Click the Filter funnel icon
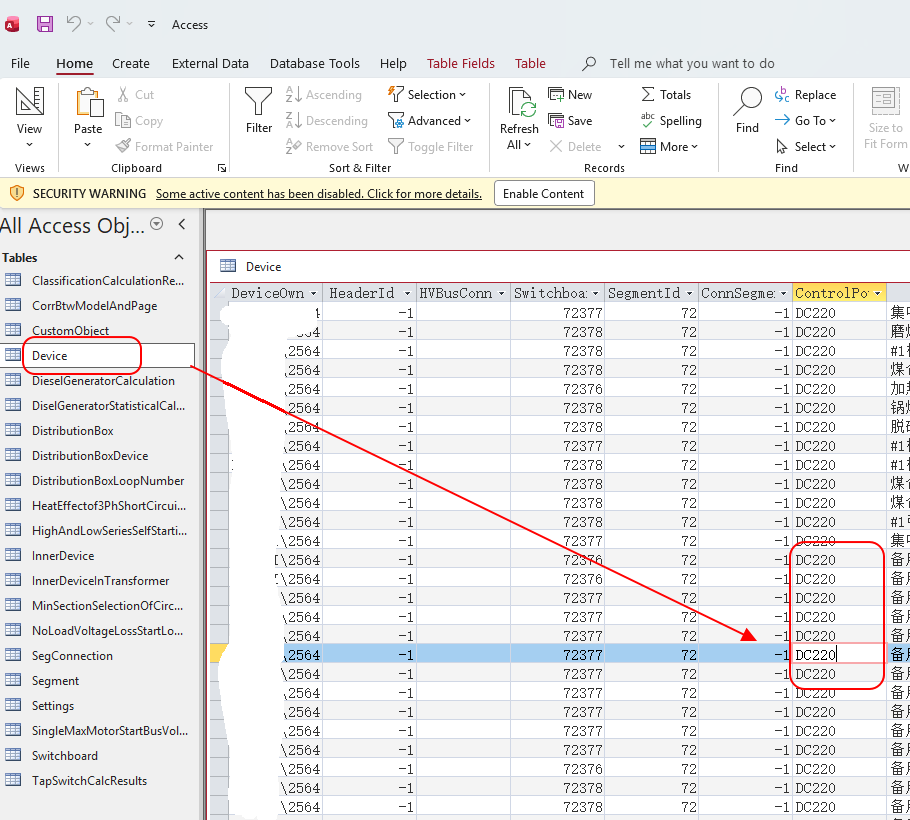 [x=258, y=102]
